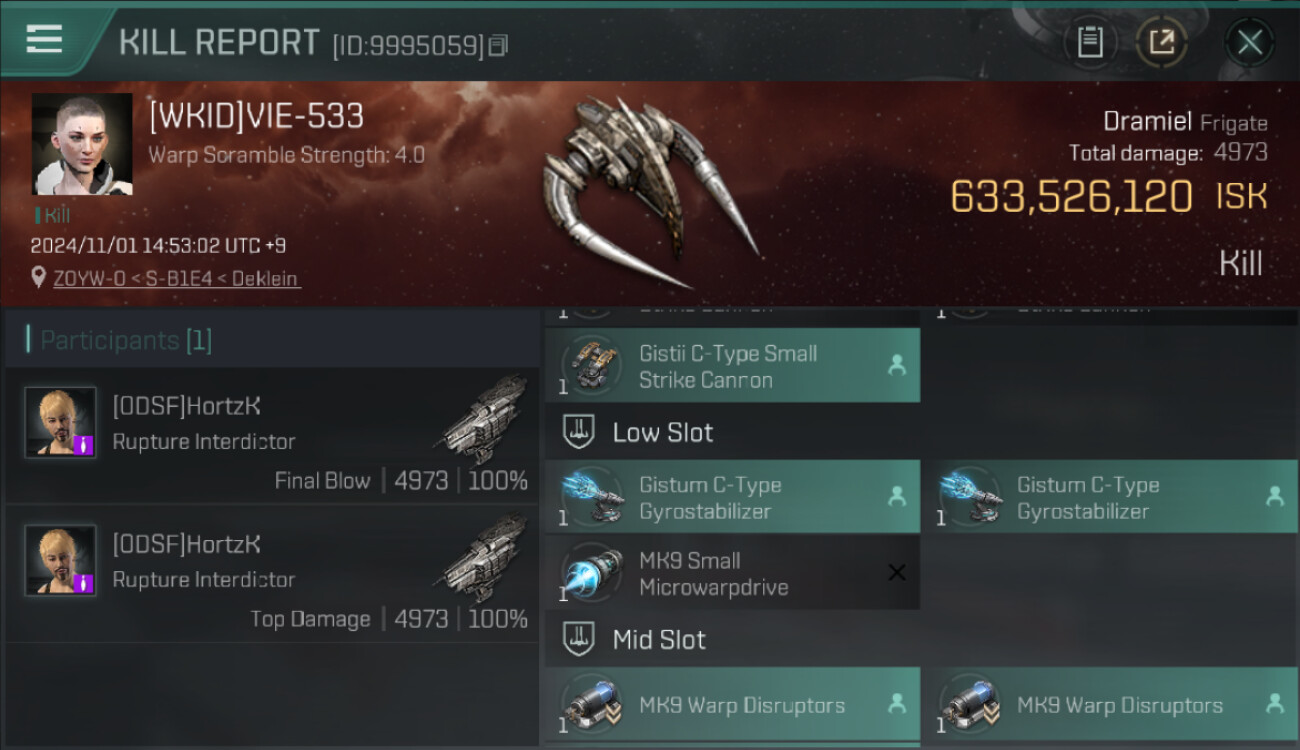
Task: Toggle the person marker on right Gistum Gyrostabilizer
Action: point(1275,496)
